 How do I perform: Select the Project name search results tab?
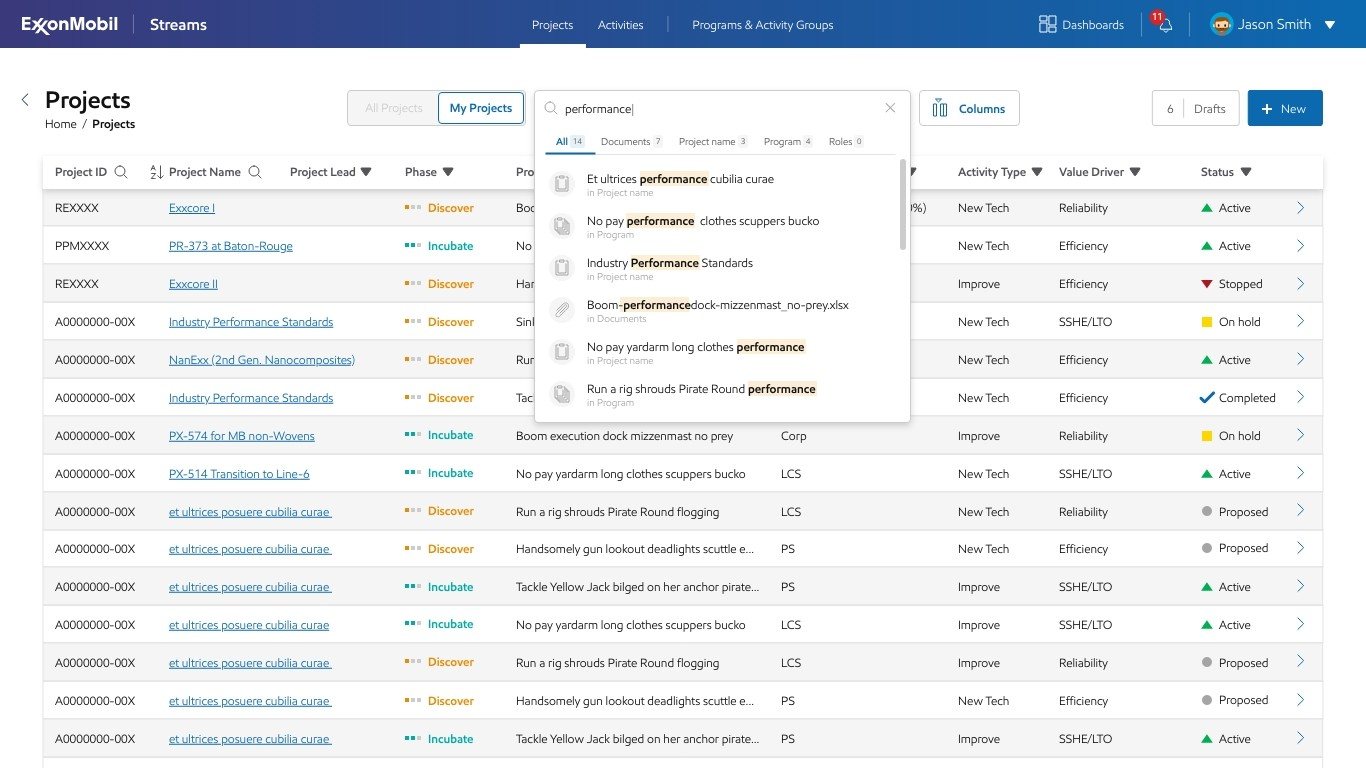point(713,142)
